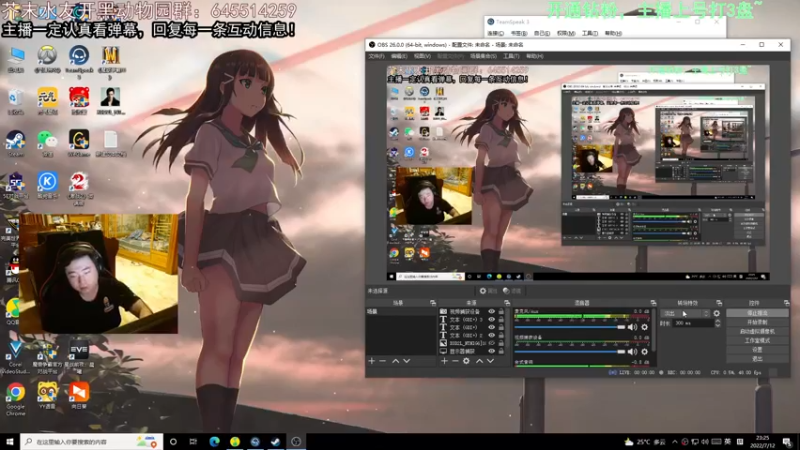Screen dimensions: 800x450
Task: Lock the 显示器捕获 source
Action: [x=501, y=352]
